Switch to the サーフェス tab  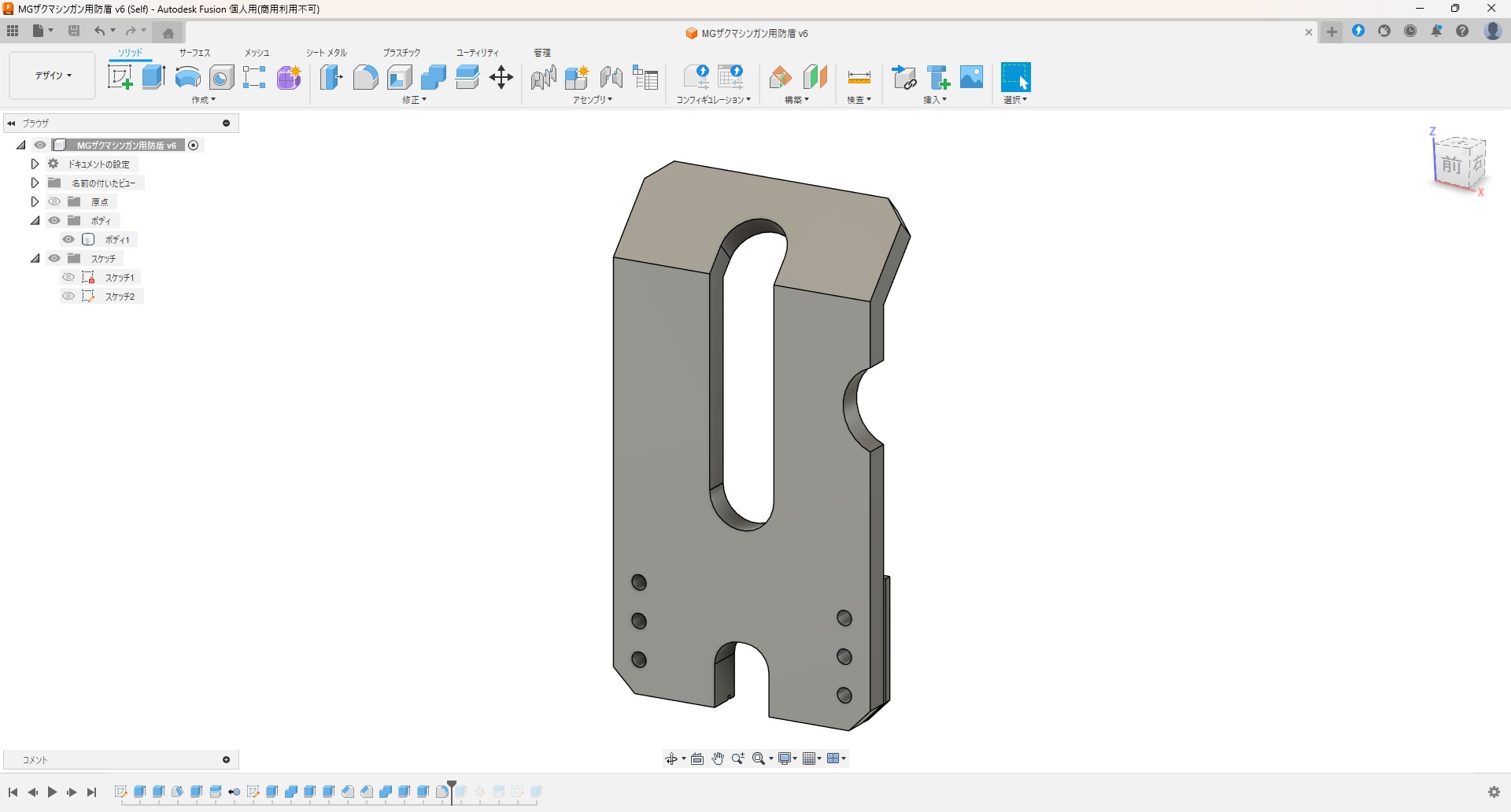click(194, 53)
